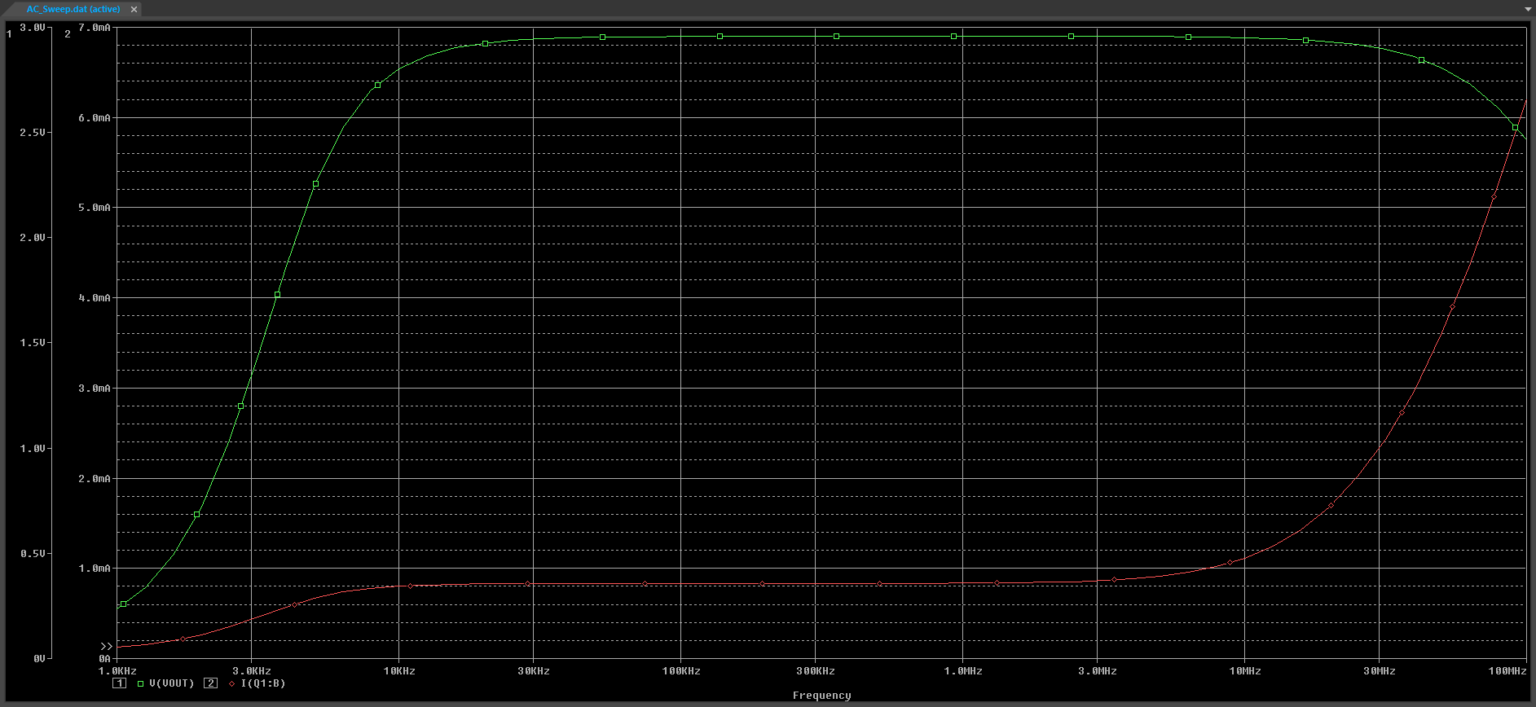Close the AC_Sweep.dat tab
This screenshot has width=1536, height=707.
coord(134,9)
